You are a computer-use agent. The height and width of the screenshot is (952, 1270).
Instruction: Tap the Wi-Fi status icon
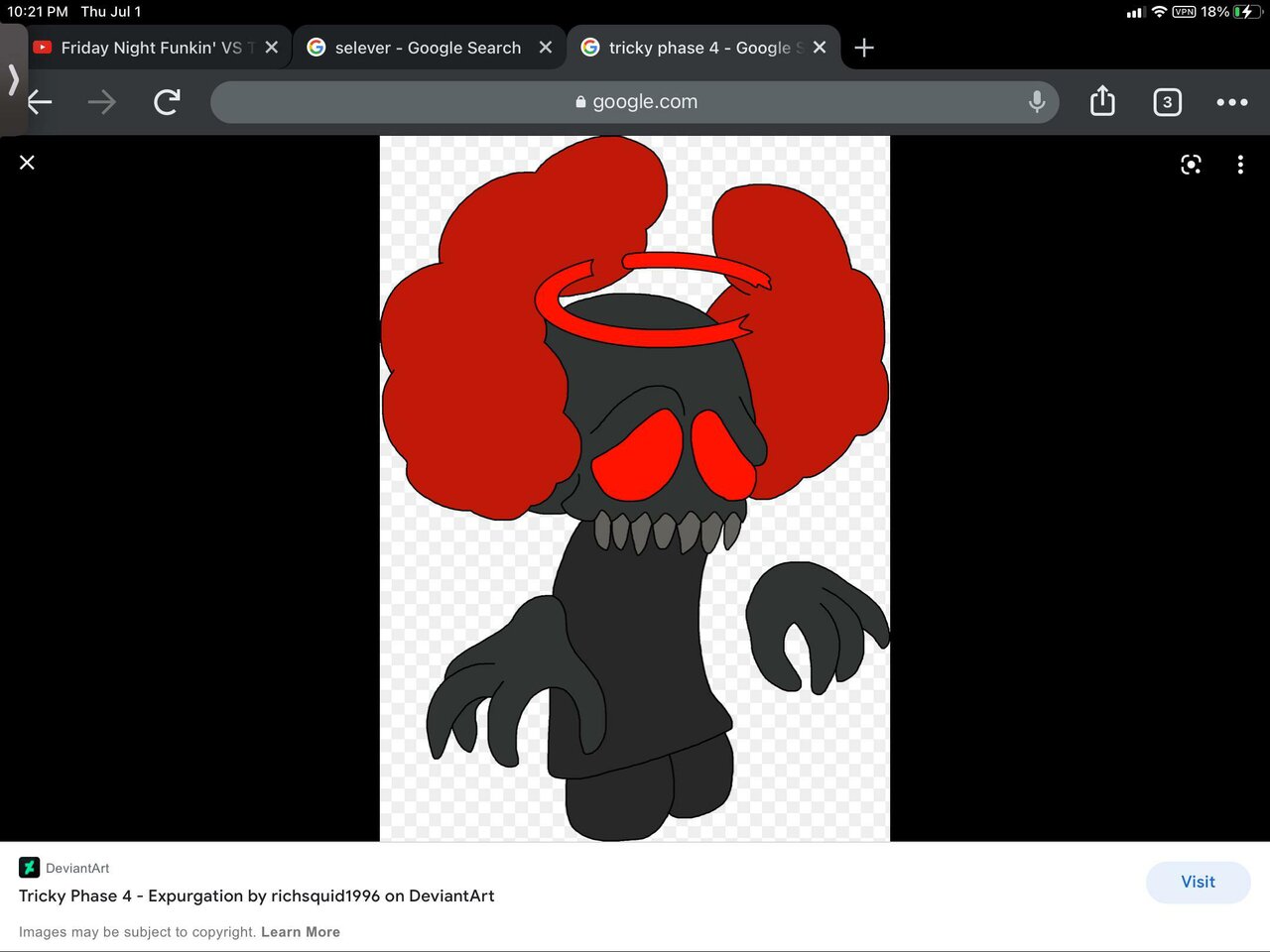point(1159,12)
